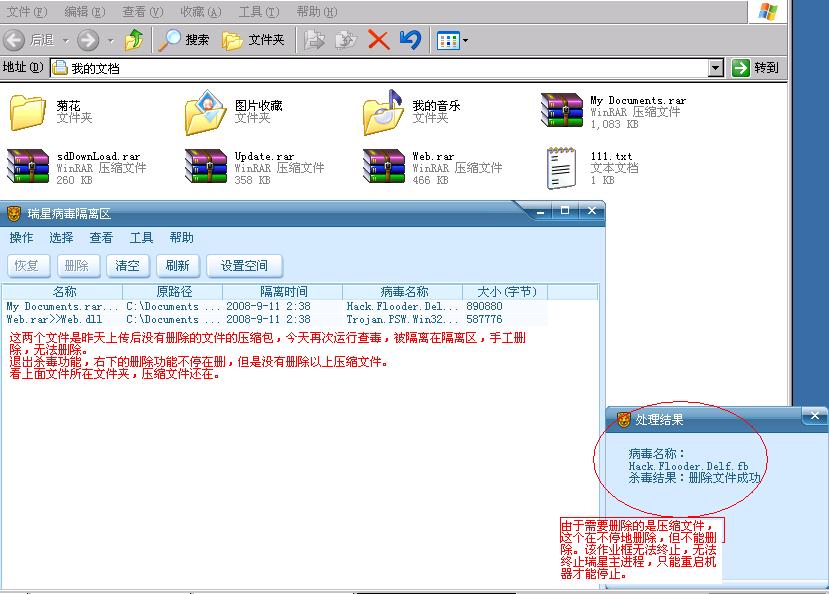Click the Go (转到) button
The height and width of the screenshot is (594, 829).
pos(756,68)
